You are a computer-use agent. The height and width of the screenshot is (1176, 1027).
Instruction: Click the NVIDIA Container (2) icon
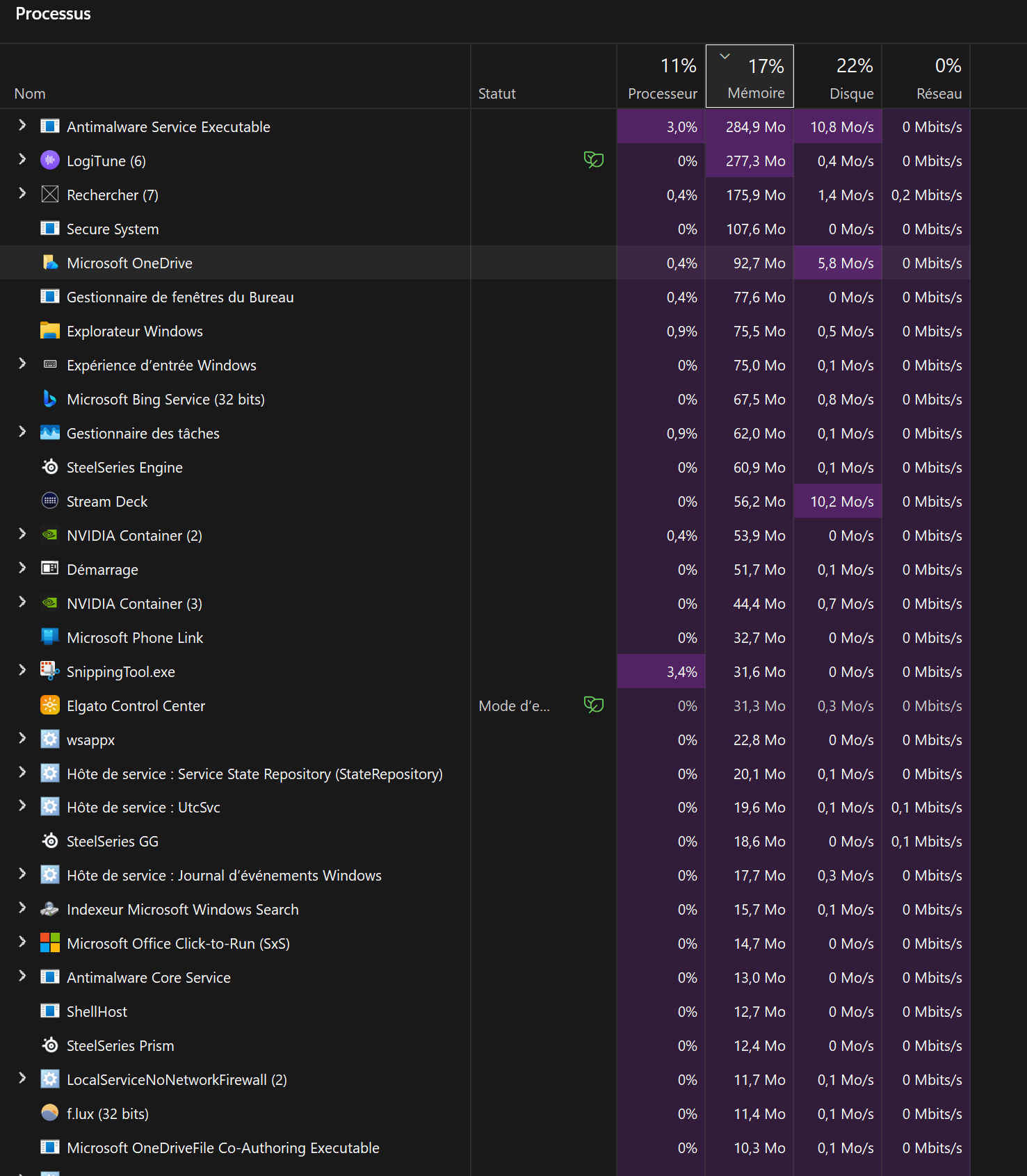coord(50,535)
